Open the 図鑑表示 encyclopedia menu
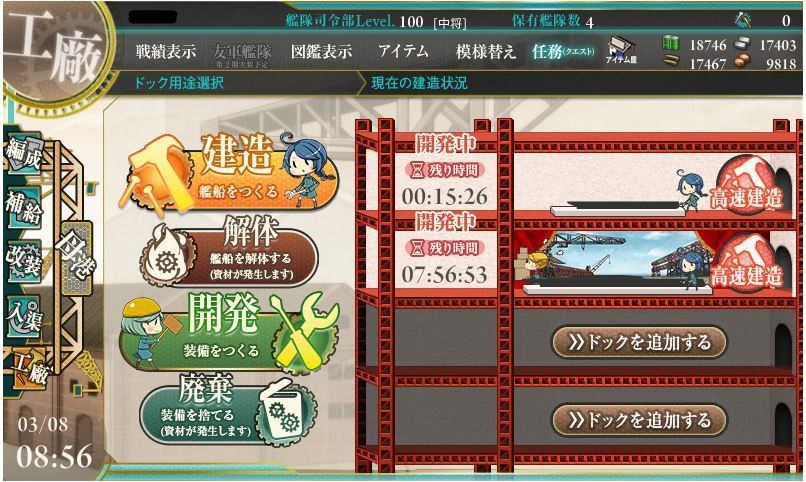Screen dimensions: 806x482 (x=321, y=51)
